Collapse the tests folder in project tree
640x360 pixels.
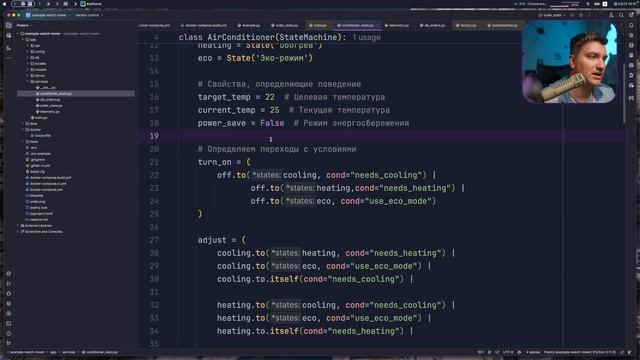point(23,142)
